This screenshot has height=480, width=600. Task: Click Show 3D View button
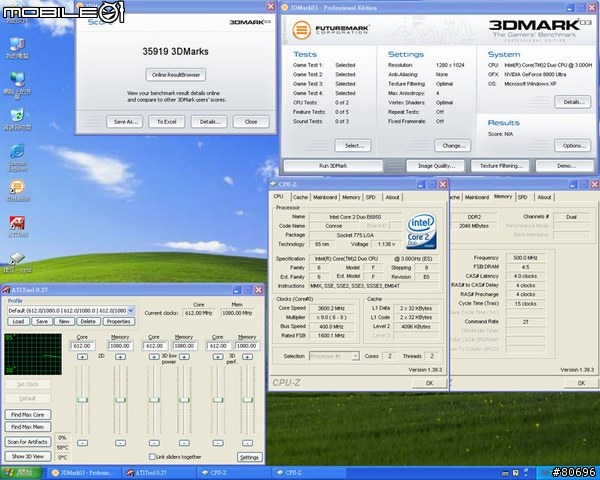click(28, 456)
